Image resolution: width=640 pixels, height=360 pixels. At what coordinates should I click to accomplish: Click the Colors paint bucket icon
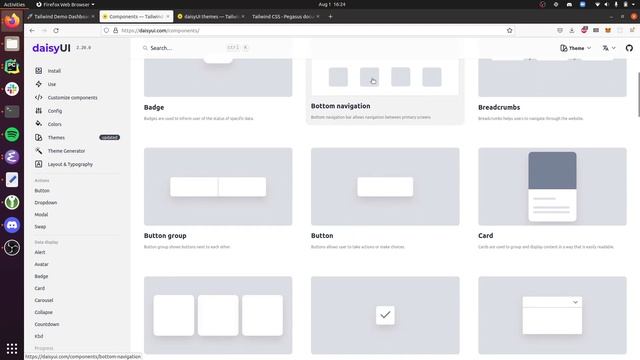[x=39, y=124]
